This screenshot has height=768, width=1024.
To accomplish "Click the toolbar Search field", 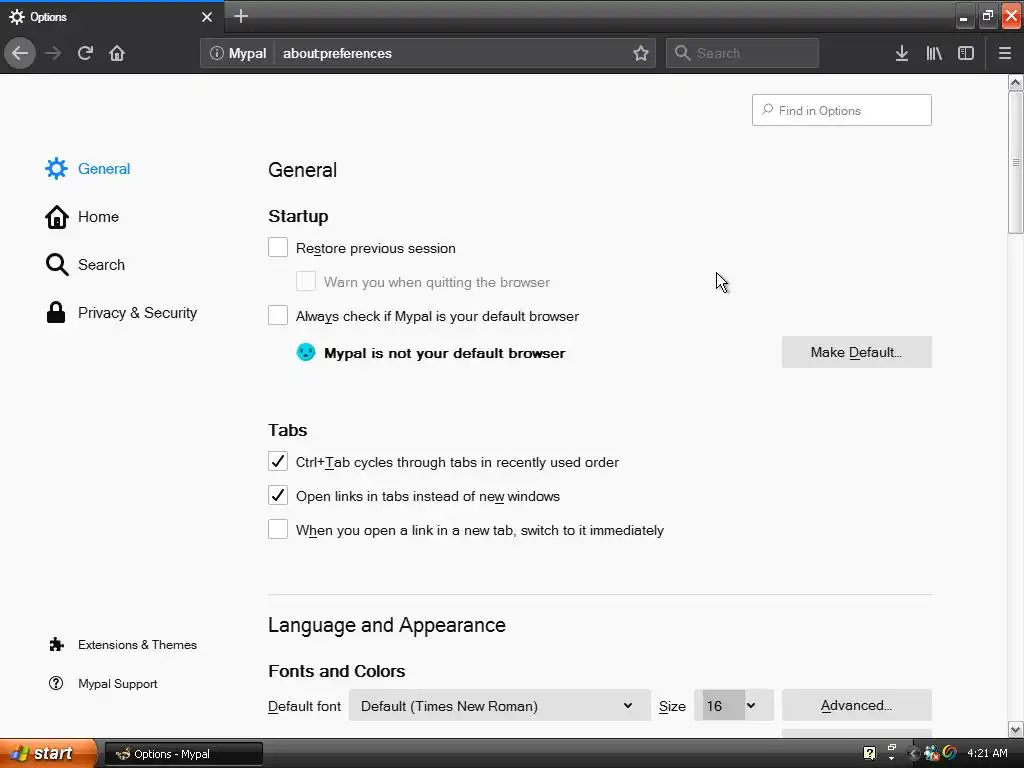I will tap(743, 53).
